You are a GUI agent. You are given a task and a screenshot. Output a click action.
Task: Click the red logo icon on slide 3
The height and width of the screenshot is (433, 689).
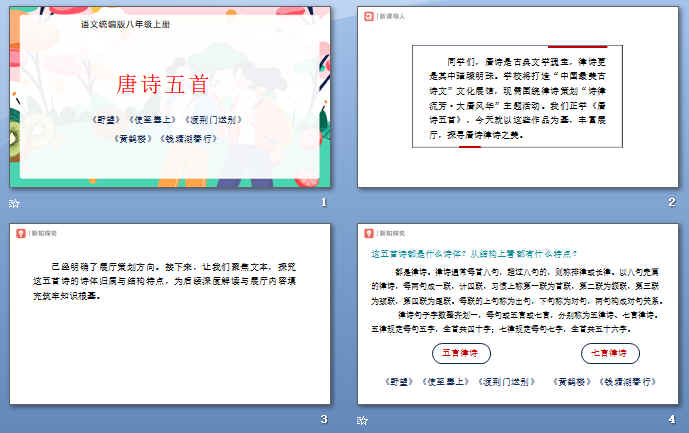click(20, 233)
